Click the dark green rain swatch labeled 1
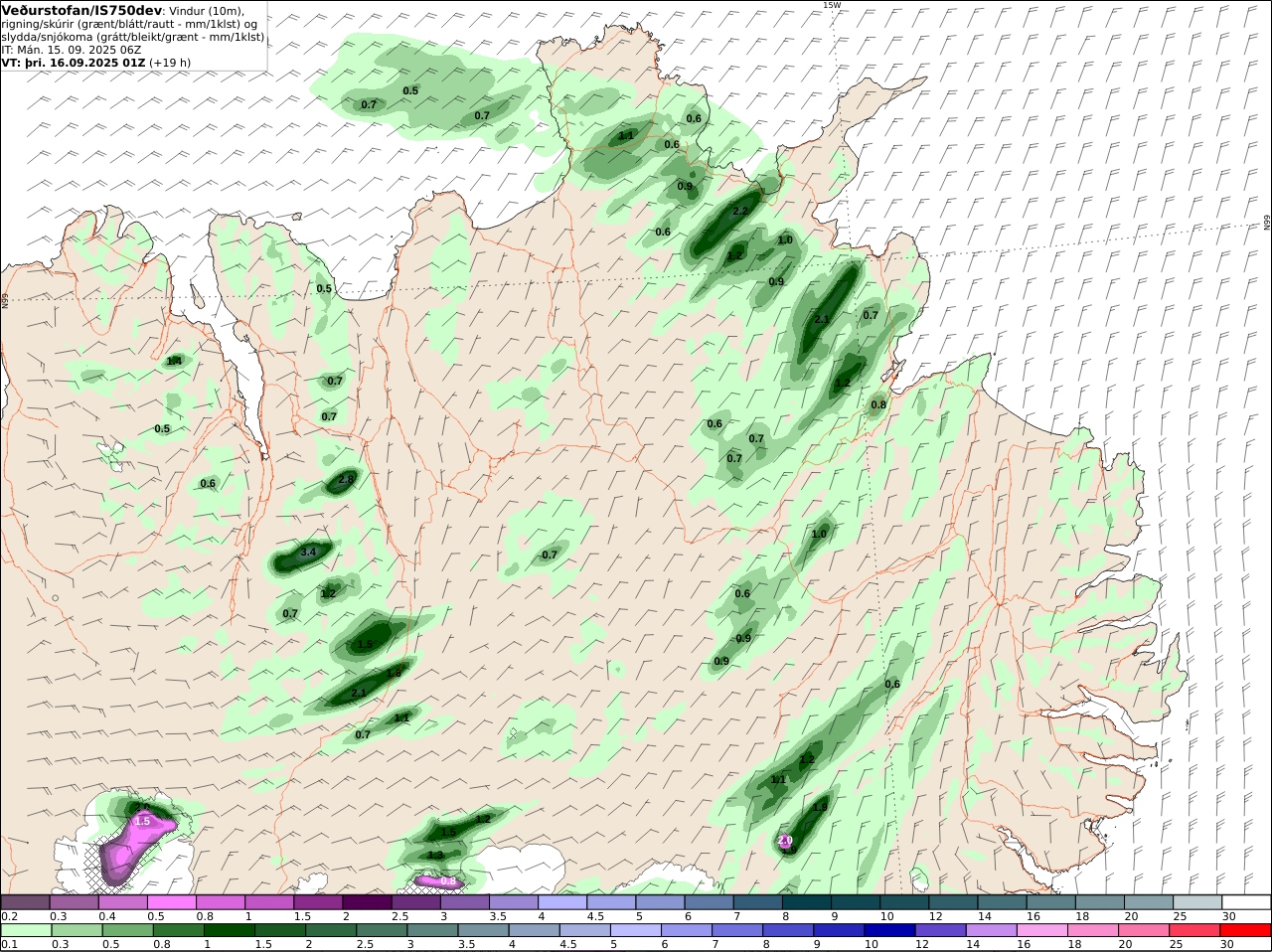Screen dimensions: 1272x952 pos(229,930)
